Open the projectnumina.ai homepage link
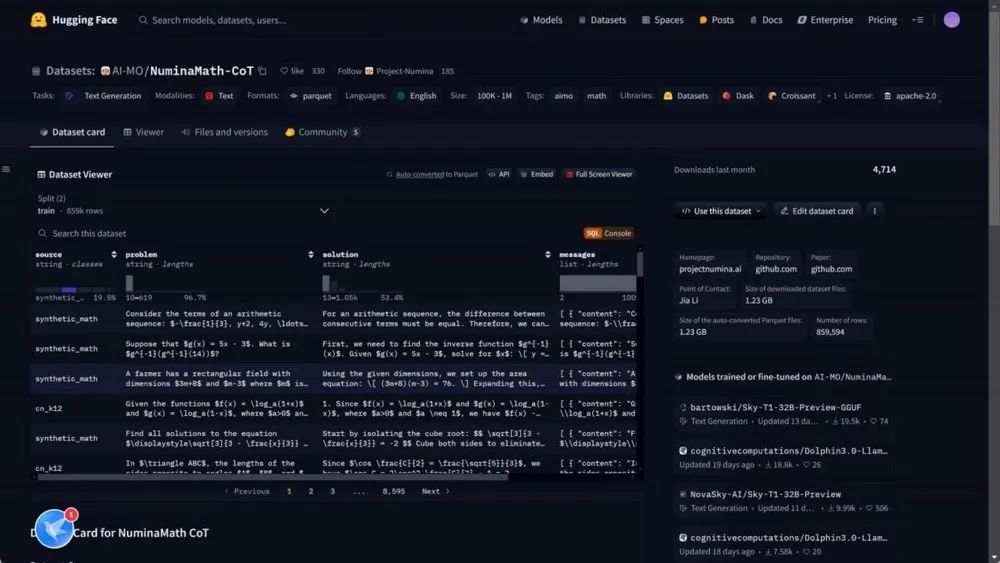This screenshot has width=1000, height=563. point(710,269)
